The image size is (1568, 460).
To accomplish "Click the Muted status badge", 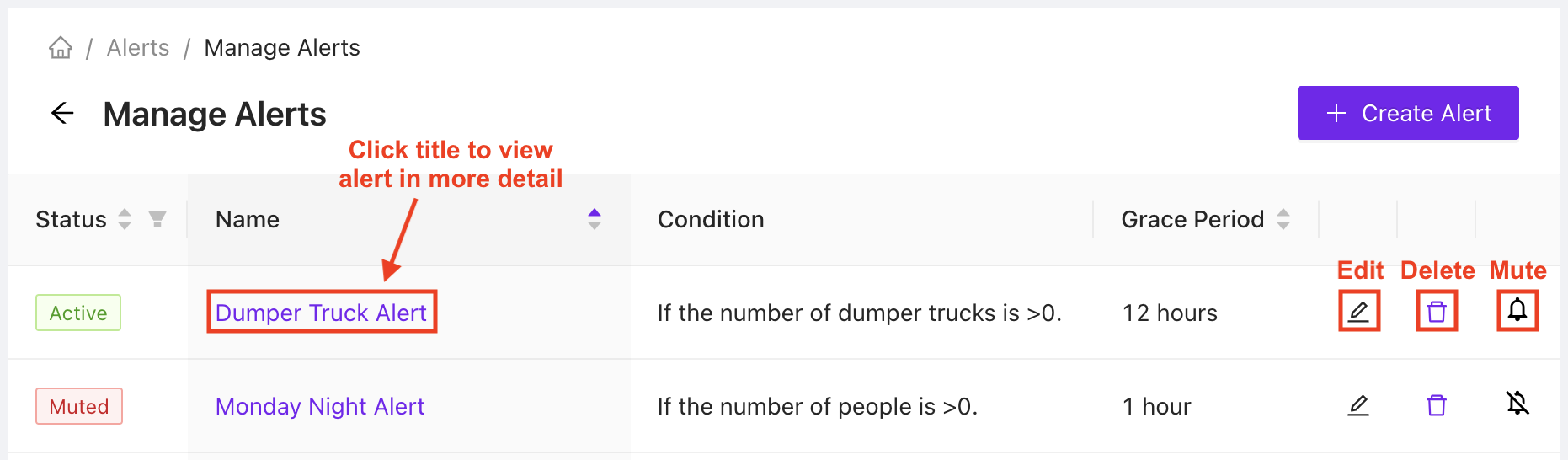I will pyautogui.click(x=79, y=406).
